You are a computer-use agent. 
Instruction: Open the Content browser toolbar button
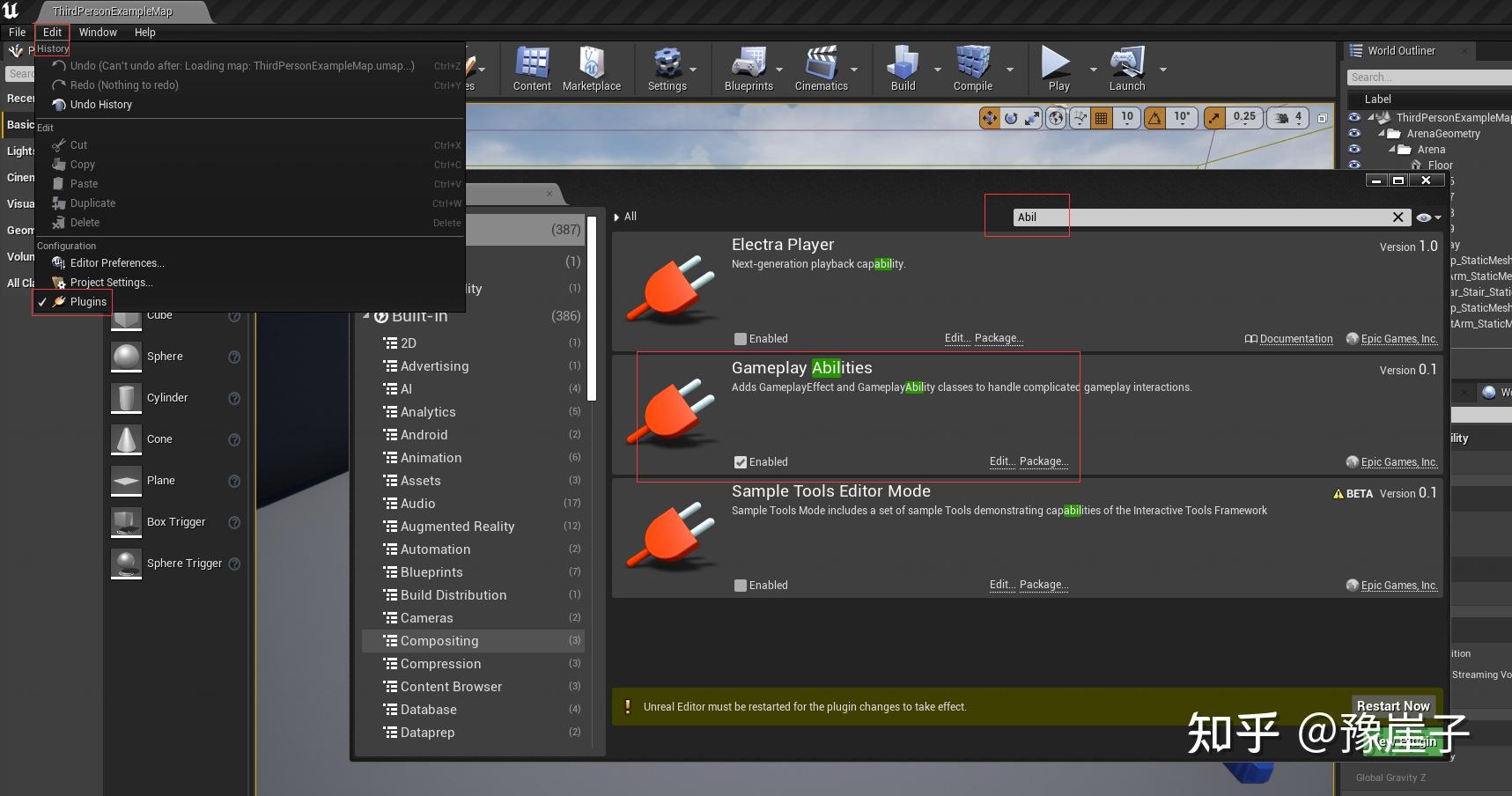coord(532,69)
